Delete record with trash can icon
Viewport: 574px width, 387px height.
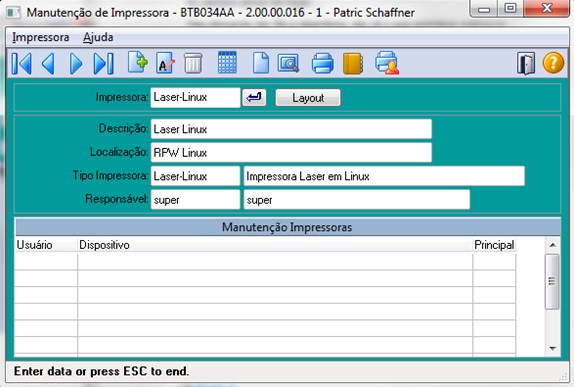[193, 63]
